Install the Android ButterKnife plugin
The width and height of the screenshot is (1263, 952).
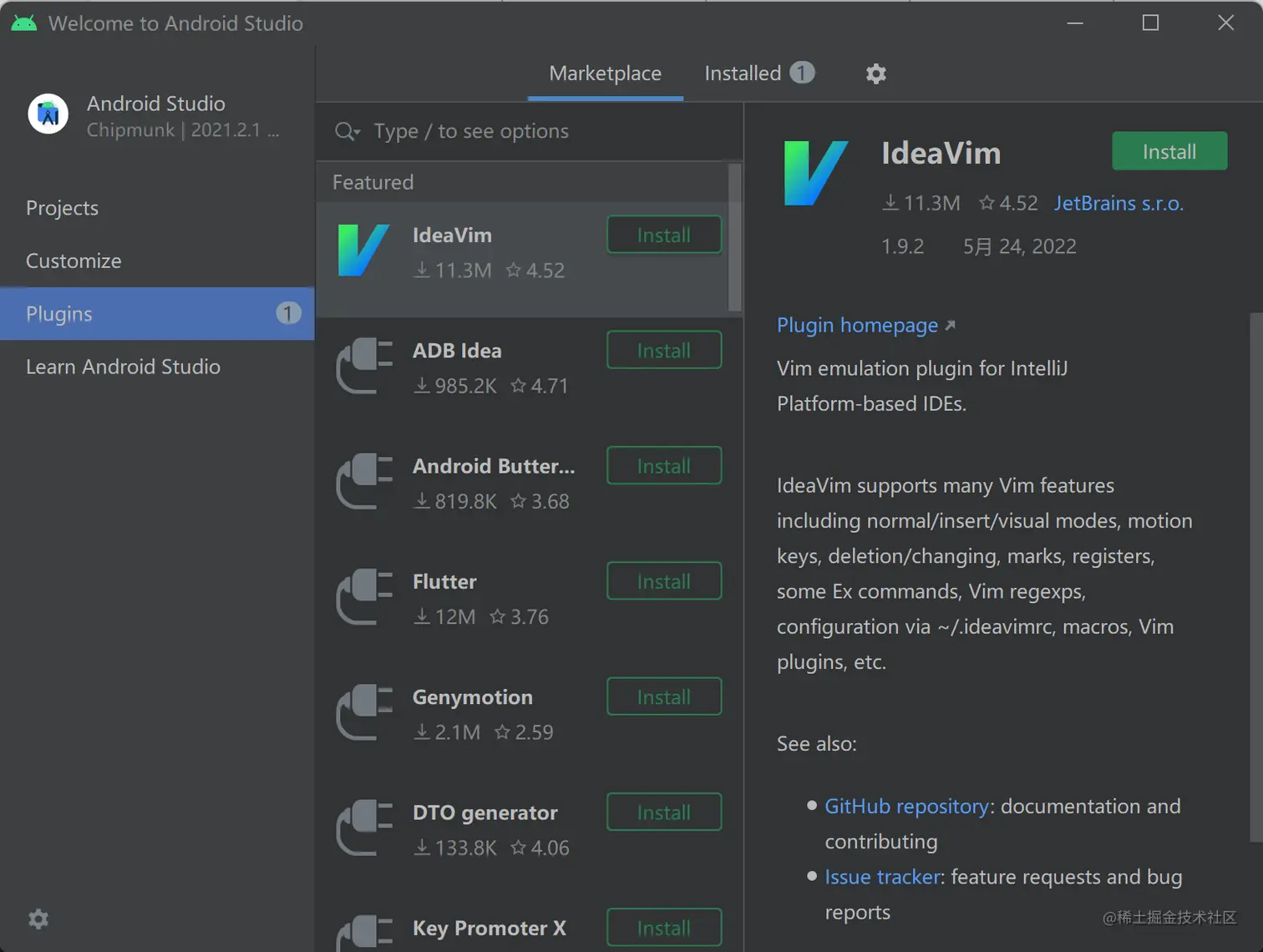(x=664, y=465)
